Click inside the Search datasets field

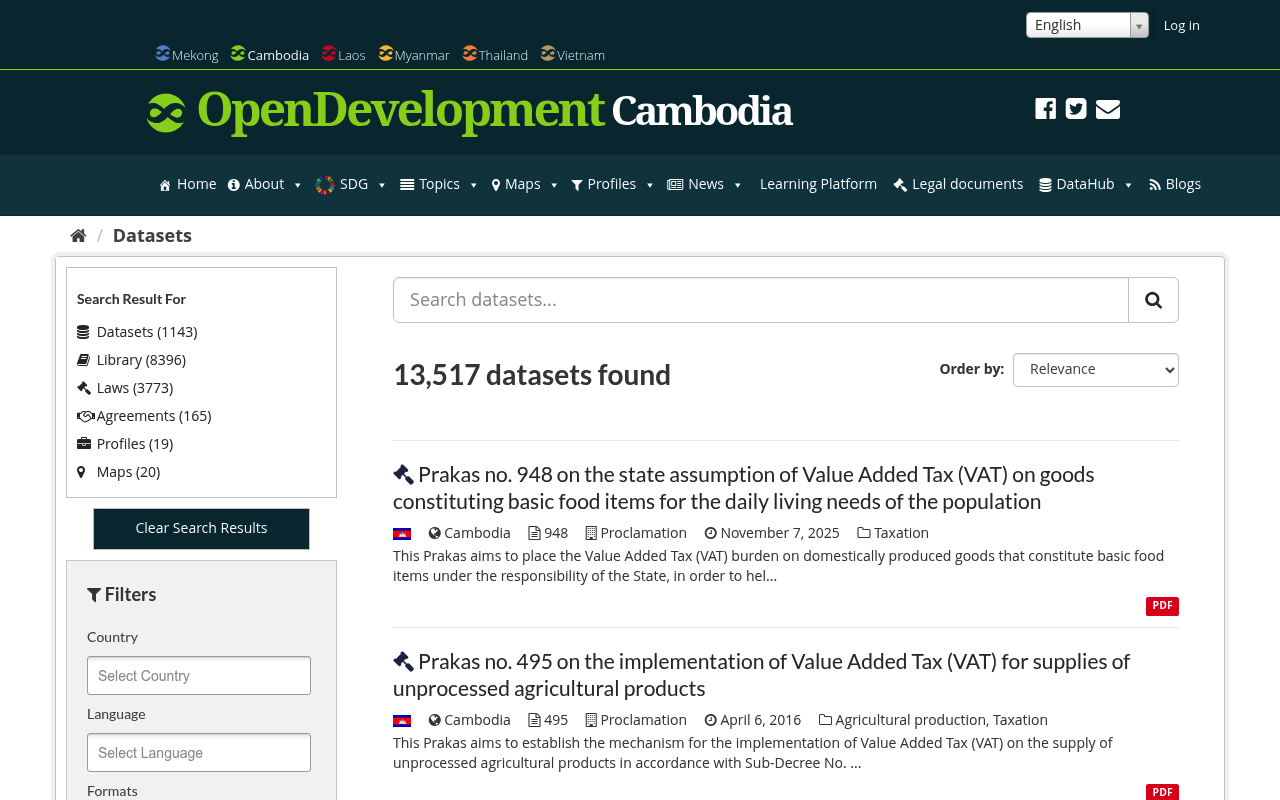pos(761,300)
